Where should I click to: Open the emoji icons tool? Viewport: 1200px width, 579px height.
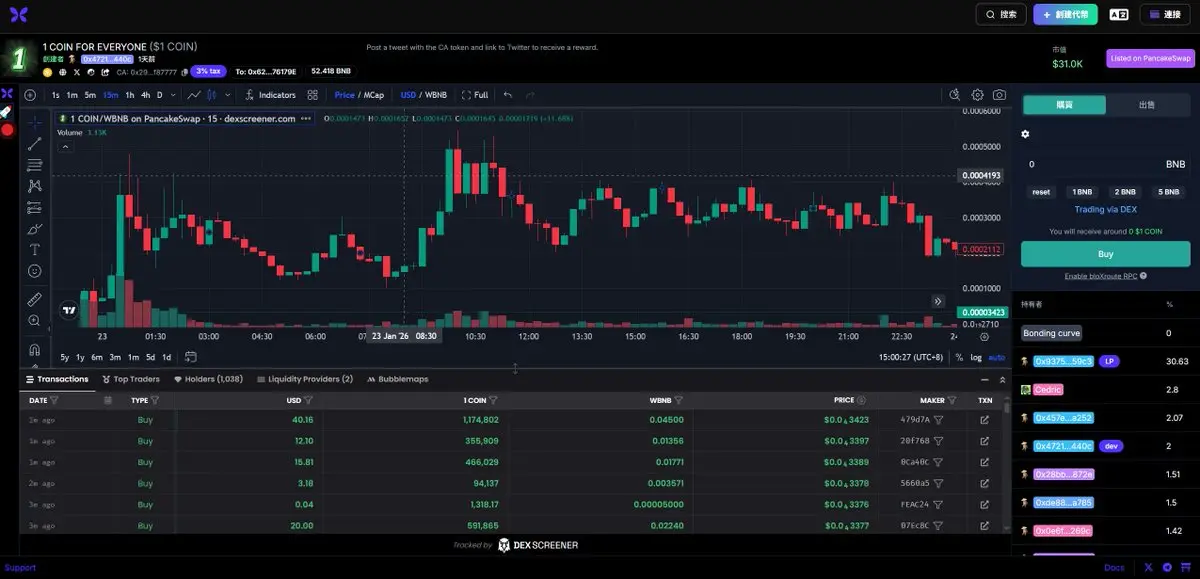tap(35, 271)
